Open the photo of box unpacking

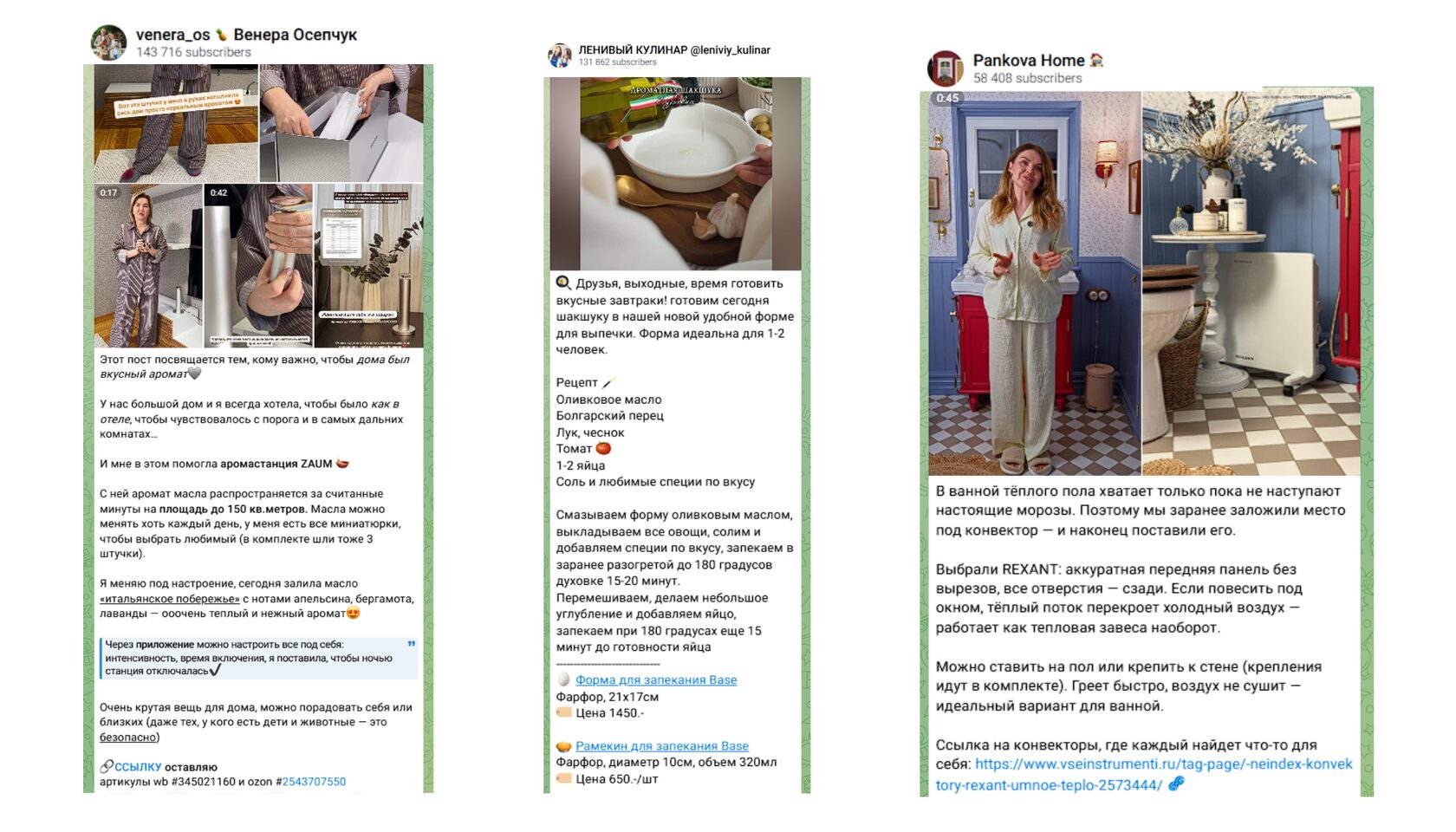pos(341,123)
